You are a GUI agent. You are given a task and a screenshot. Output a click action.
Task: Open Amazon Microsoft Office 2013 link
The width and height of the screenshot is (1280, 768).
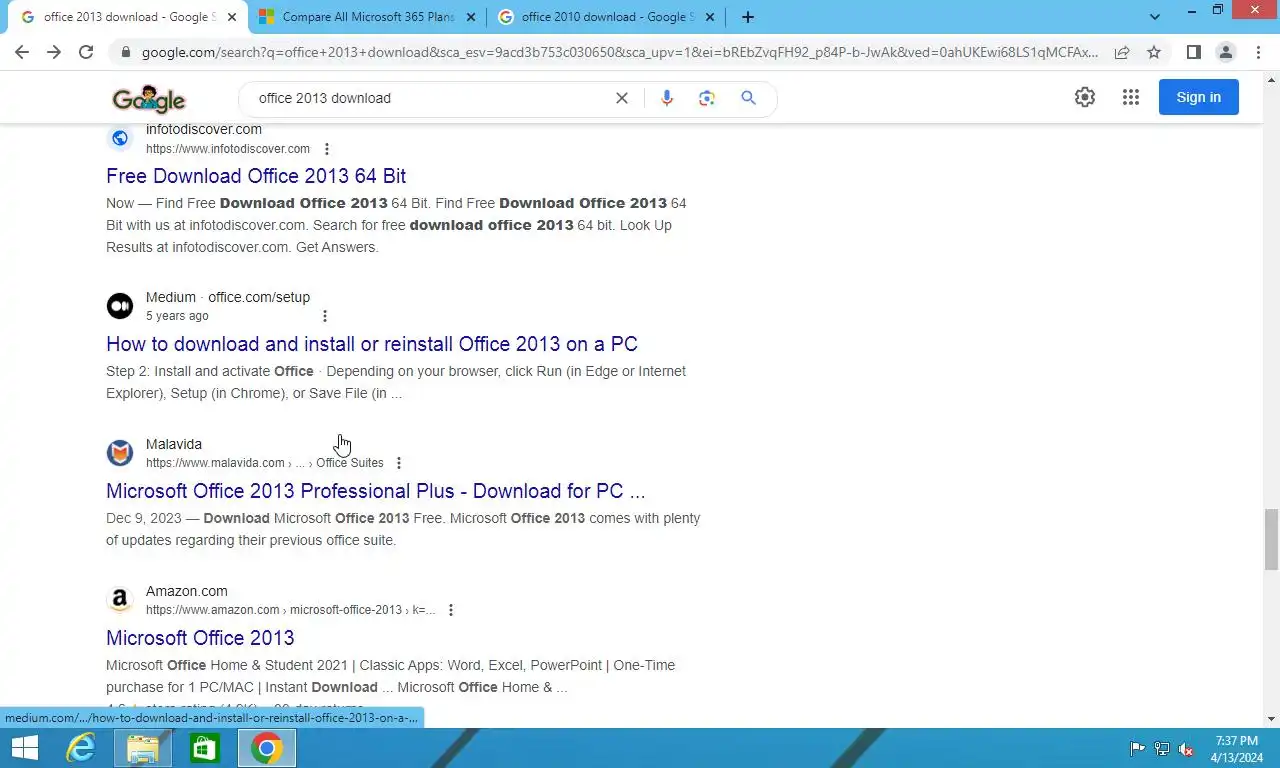pyautogui.click(x=200, y=638)
